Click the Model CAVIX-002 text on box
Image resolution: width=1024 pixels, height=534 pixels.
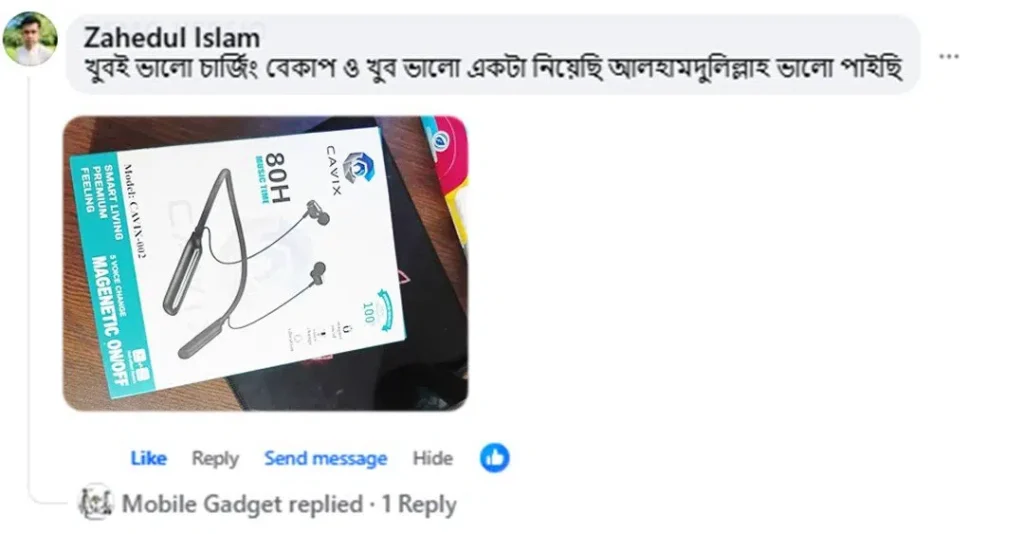(135, 210)
